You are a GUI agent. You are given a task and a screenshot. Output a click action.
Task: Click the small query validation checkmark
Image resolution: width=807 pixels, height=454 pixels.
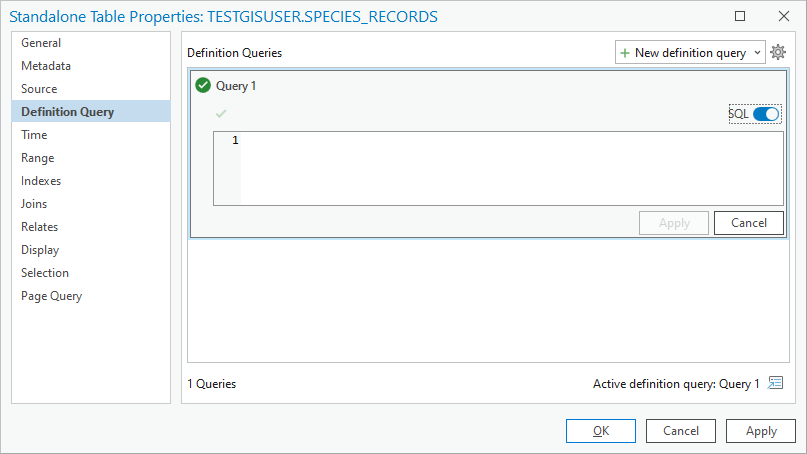pyautogui.click(x=221, y=114)
